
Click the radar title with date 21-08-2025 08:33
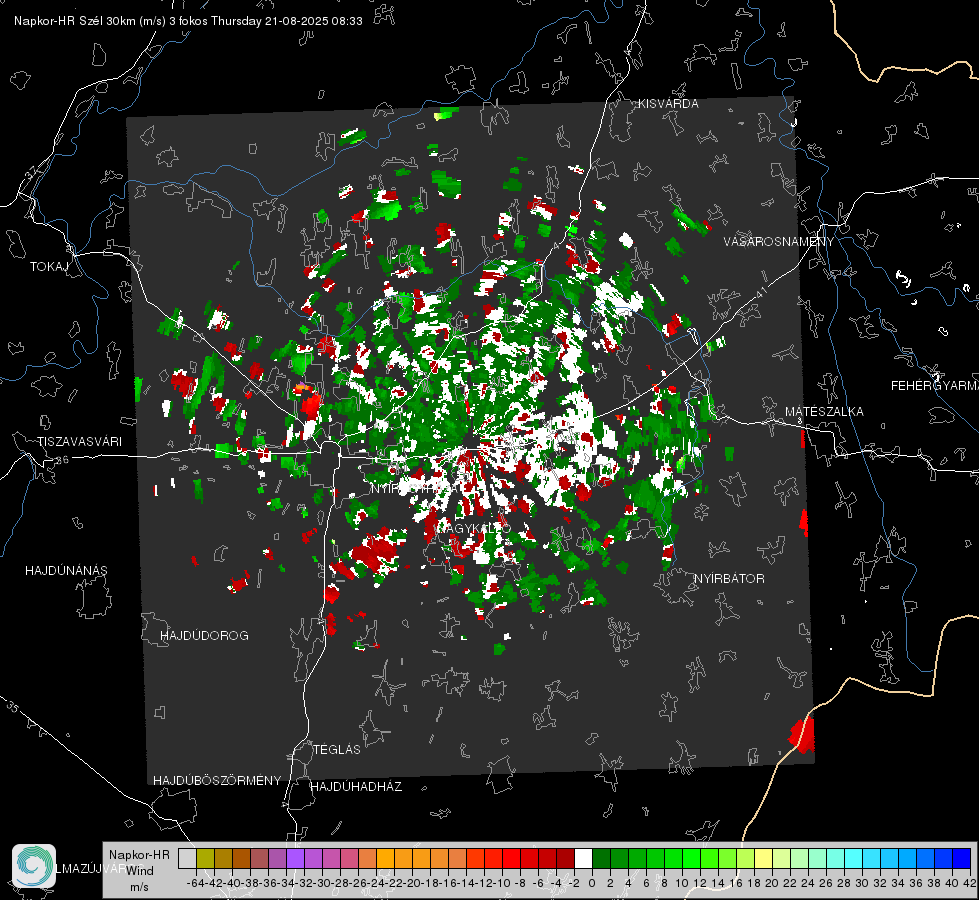tap(188, 21)
